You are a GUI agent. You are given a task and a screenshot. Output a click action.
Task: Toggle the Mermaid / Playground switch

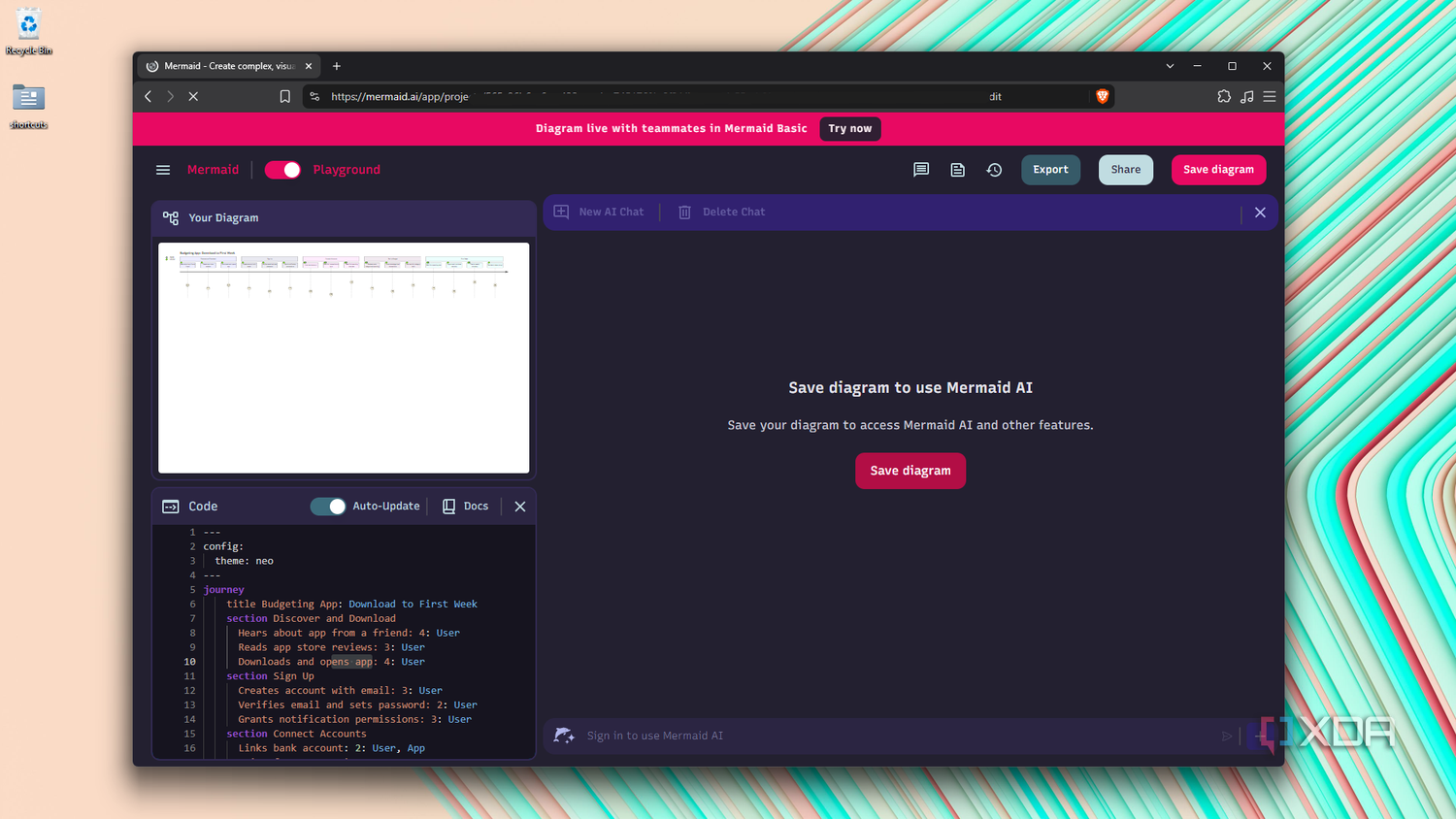point(282,170)
